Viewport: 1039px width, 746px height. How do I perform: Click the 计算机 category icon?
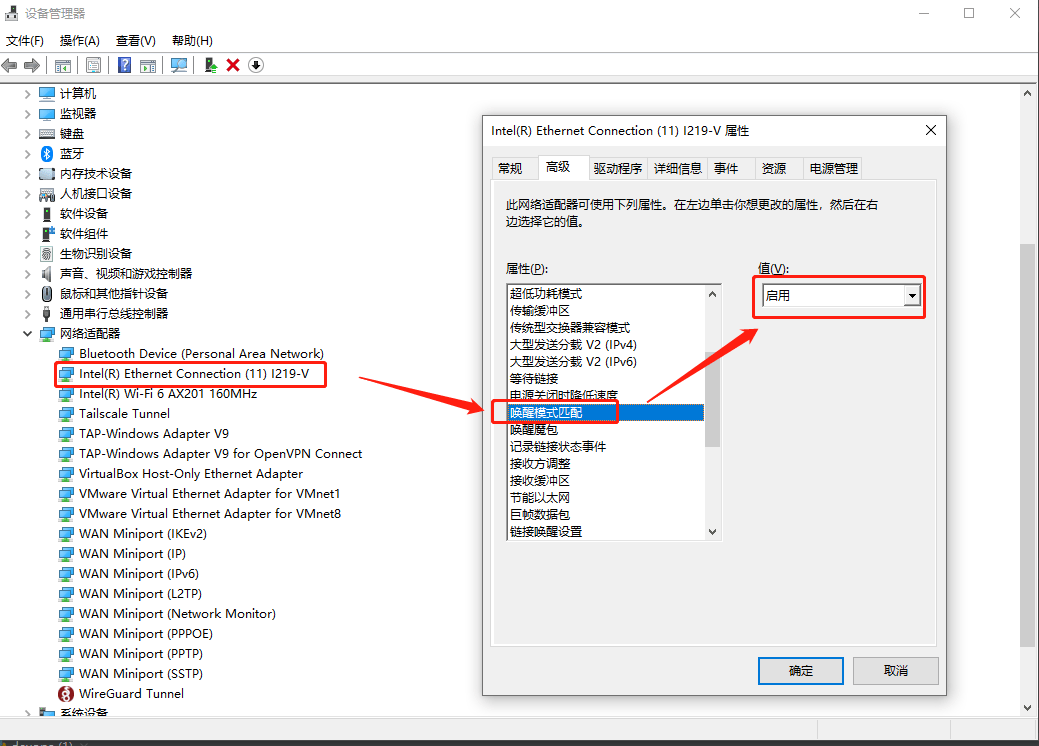point(47,93)
